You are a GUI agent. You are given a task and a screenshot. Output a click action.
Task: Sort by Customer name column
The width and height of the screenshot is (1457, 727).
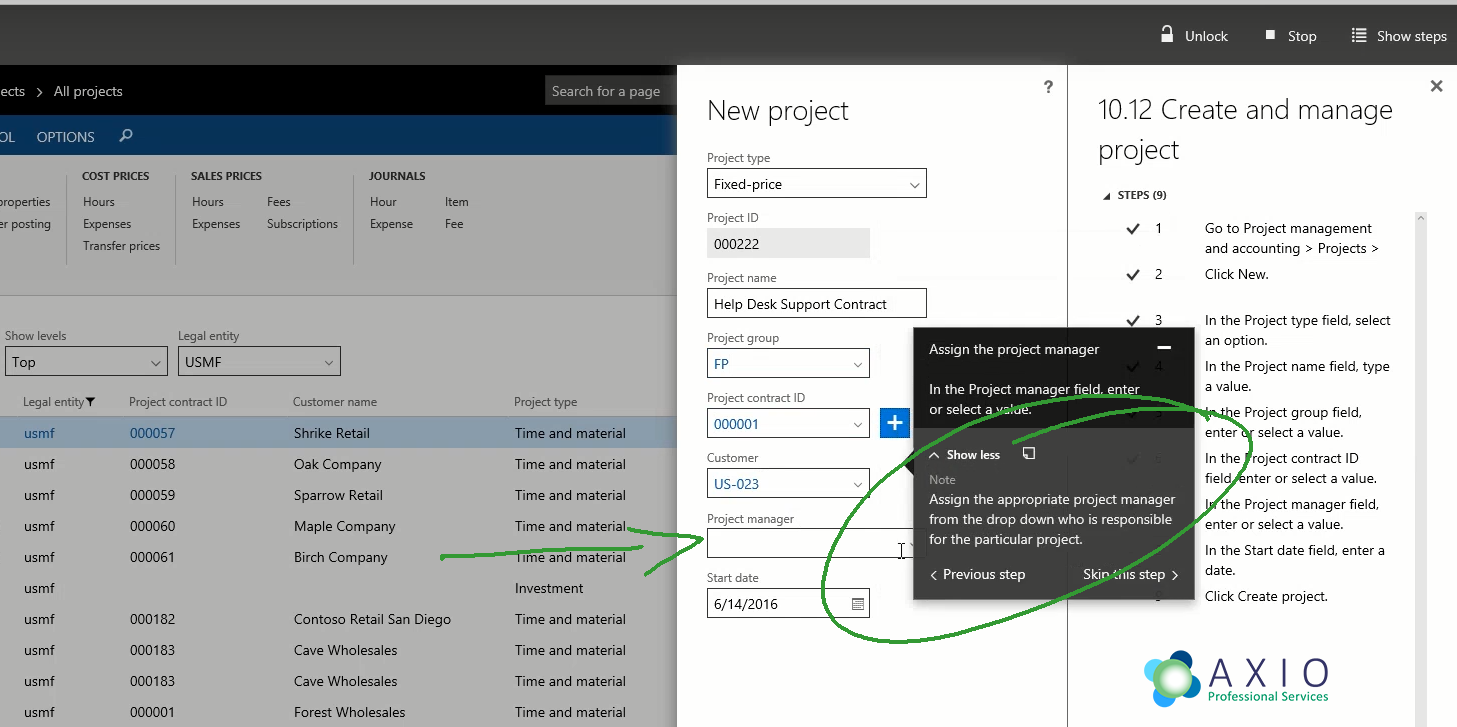335,402
